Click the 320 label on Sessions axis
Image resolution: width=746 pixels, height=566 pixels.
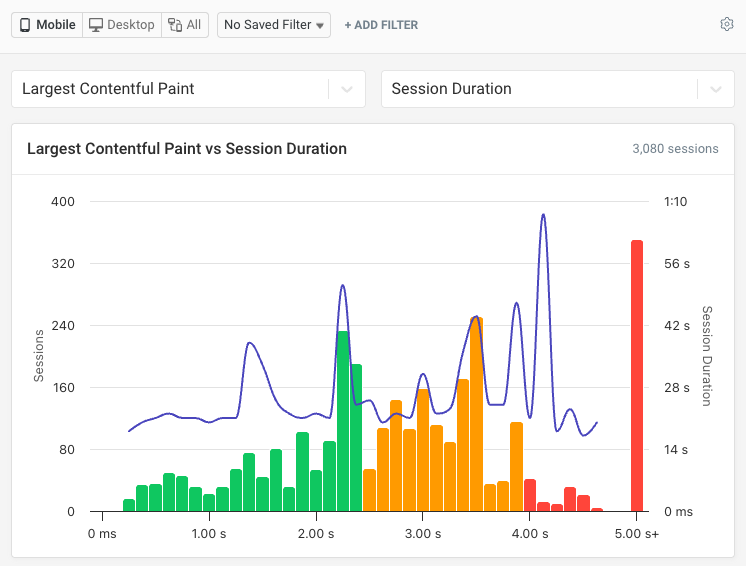click(x=63, y=263)
